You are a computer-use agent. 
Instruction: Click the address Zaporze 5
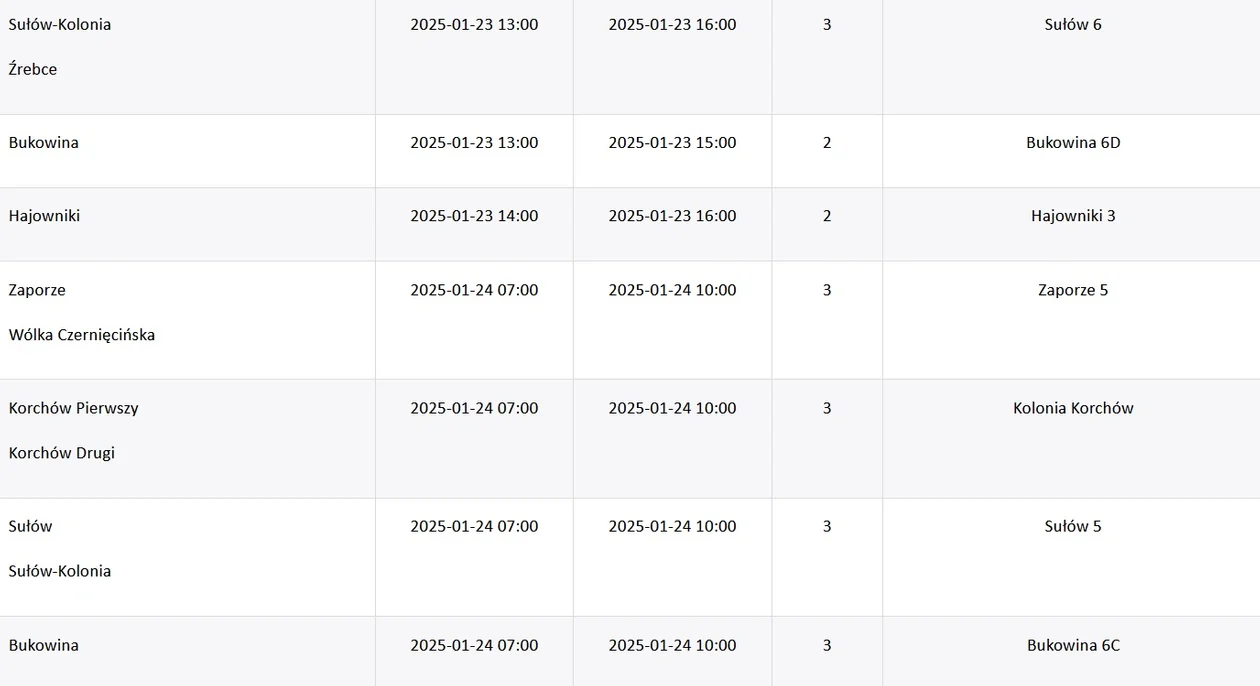tap(1073, 290)
